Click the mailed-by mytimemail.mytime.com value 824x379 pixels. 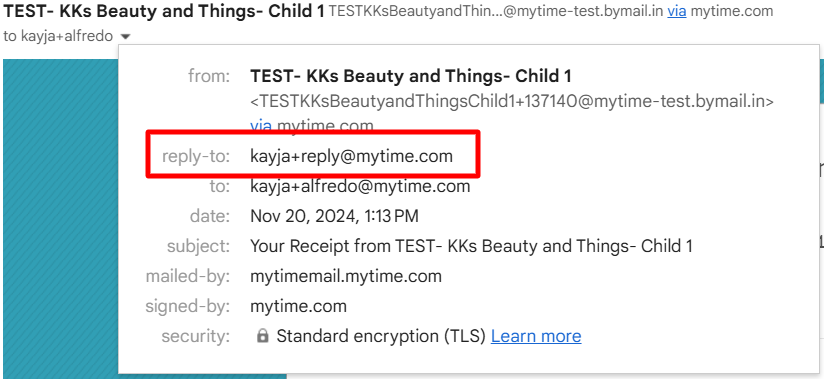pyautogui.click(x=346, y=276)
